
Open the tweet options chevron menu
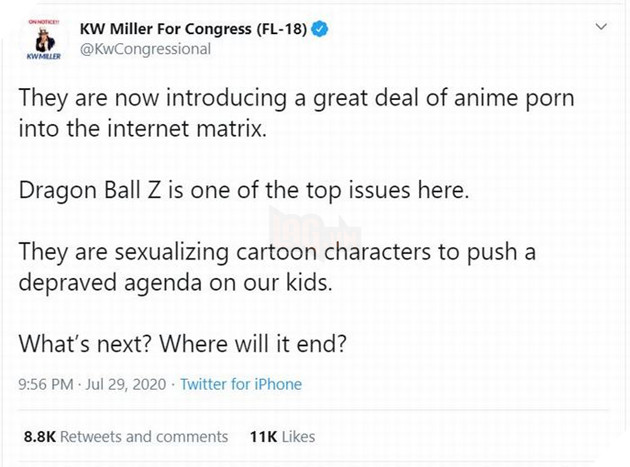[x=600, y=27]
